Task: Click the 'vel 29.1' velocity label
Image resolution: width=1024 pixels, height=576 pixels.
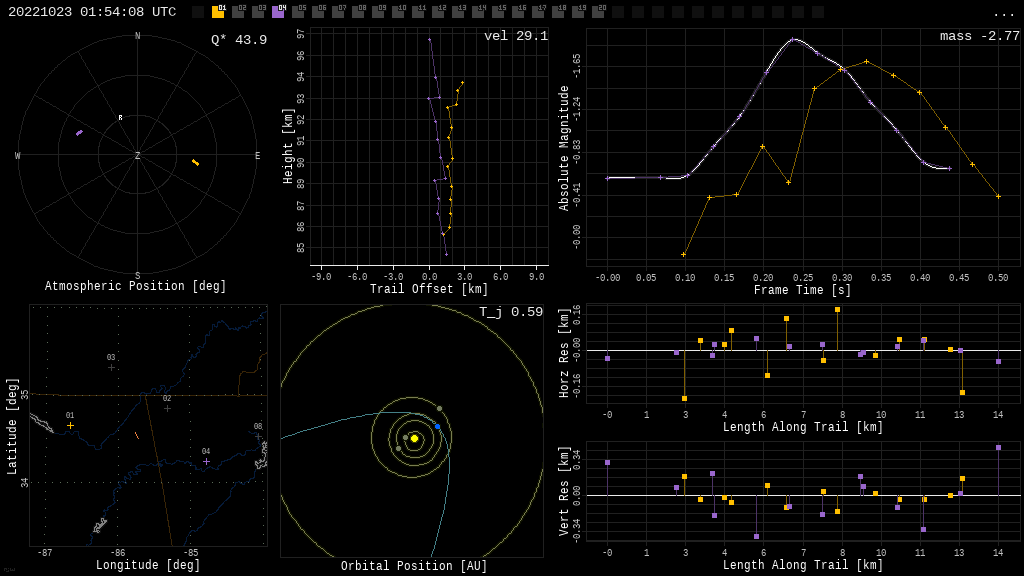Action: 516,36
